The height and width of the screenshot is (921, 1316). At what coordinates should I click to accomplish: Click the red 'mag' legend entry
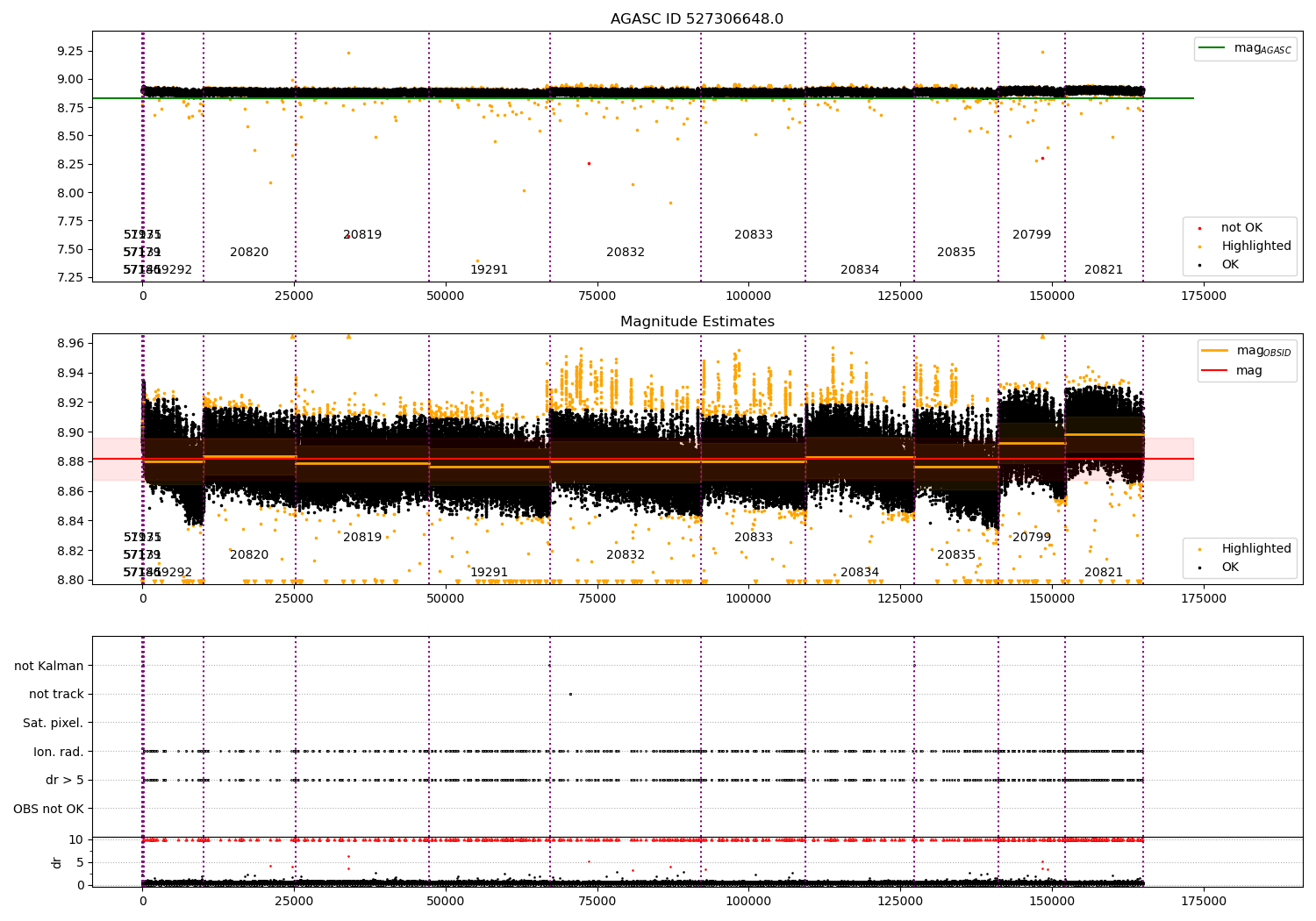[1234, 370]
